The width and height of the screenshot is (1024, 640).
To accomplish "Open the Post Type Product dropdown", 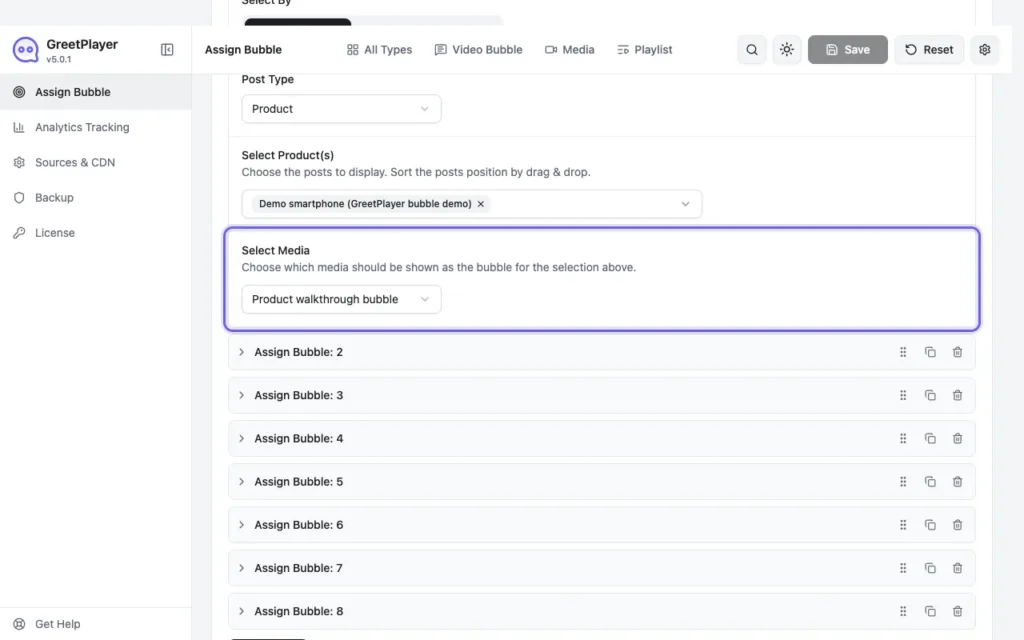I will pyautogui.click(x=342, y=109).
